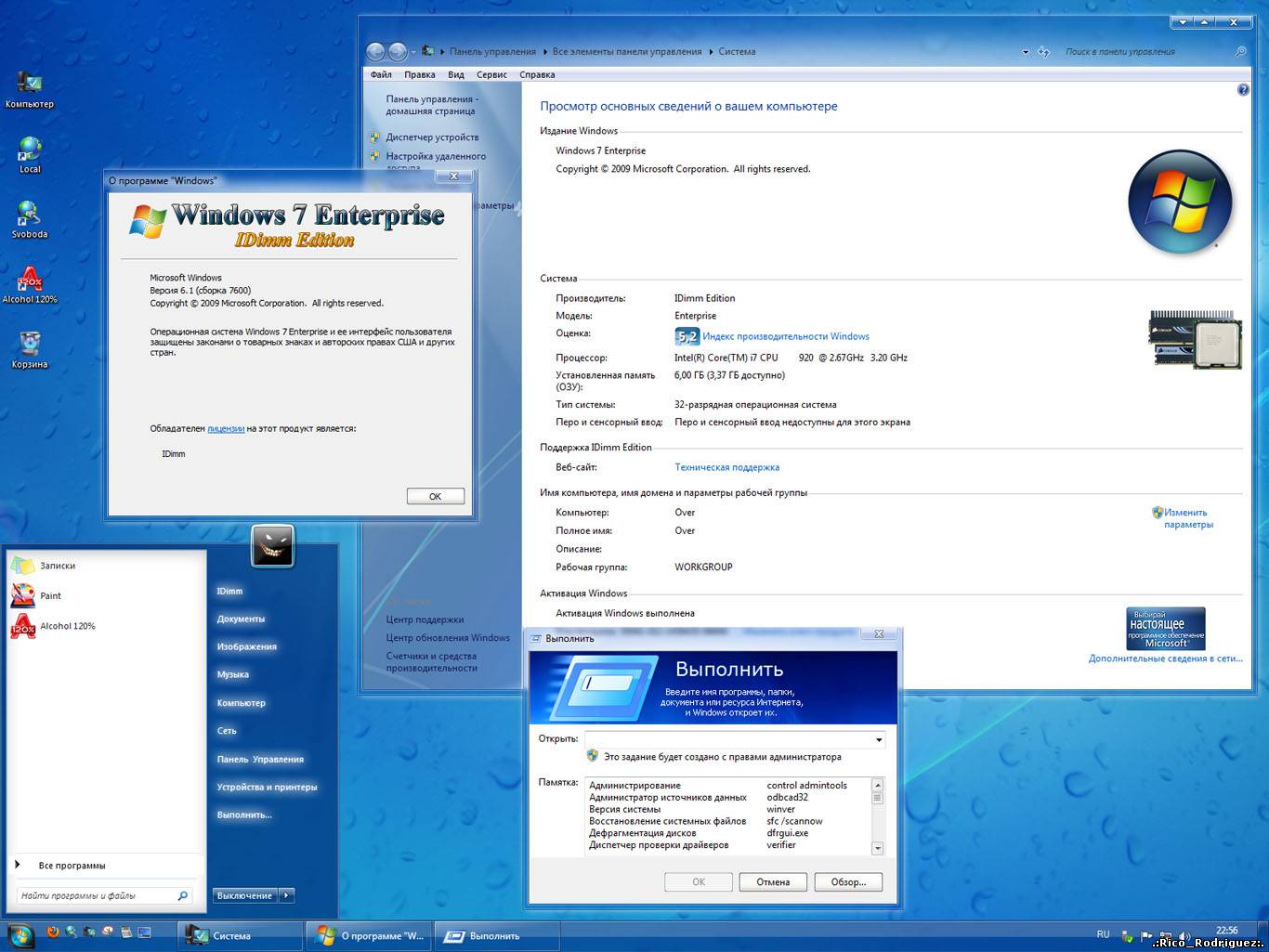Click the volume speaker tray icon
This screenshot has width=1269, height=952.
tap(1183, 936)
